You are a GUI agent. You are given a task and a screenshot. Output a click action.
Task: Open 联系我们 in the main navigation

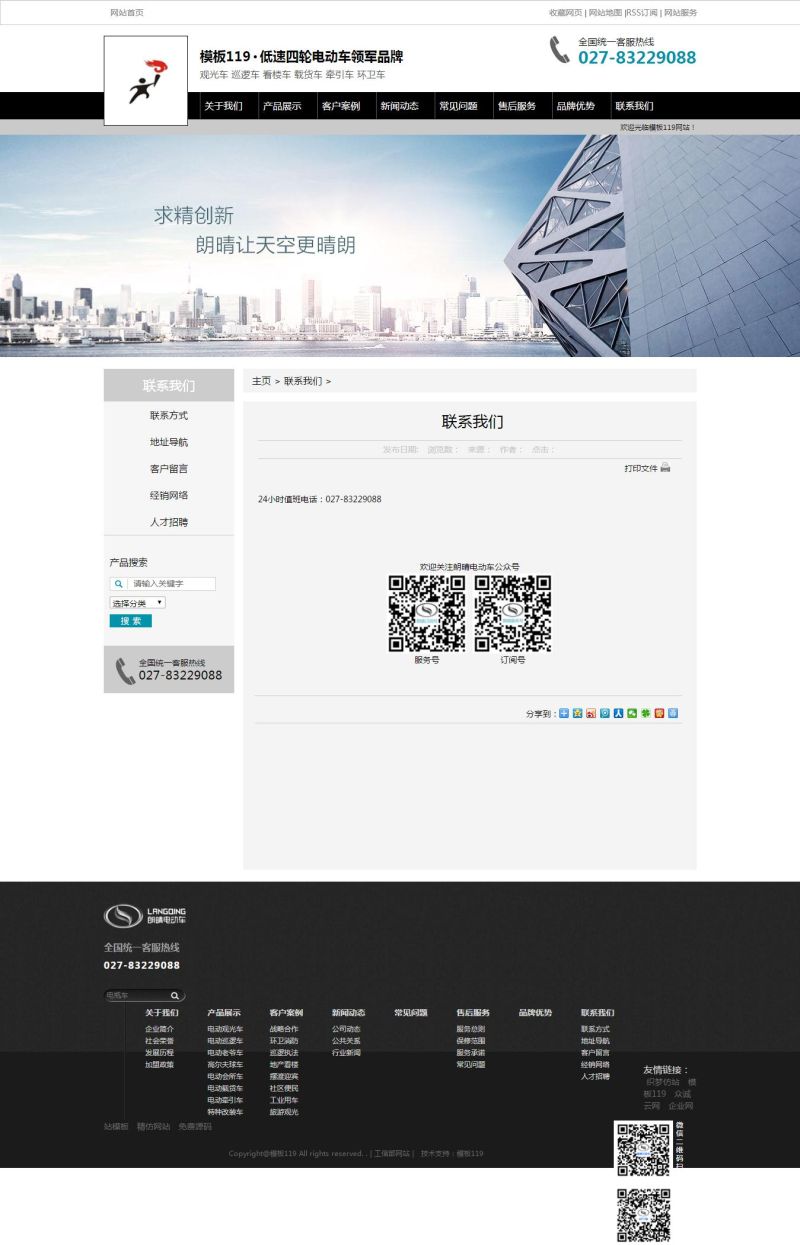click(x=634, y=106)
